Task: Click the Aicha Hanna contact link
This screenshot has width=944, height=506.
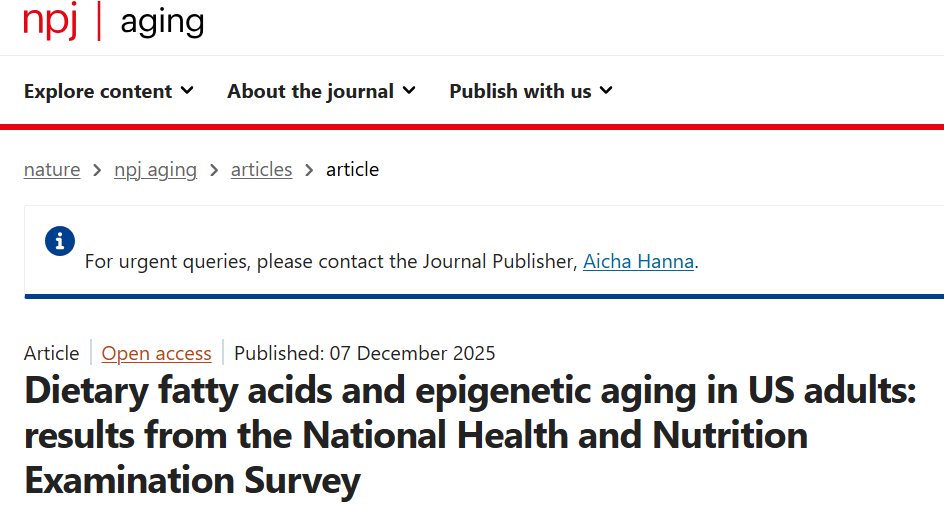Action: coord(638,262)
